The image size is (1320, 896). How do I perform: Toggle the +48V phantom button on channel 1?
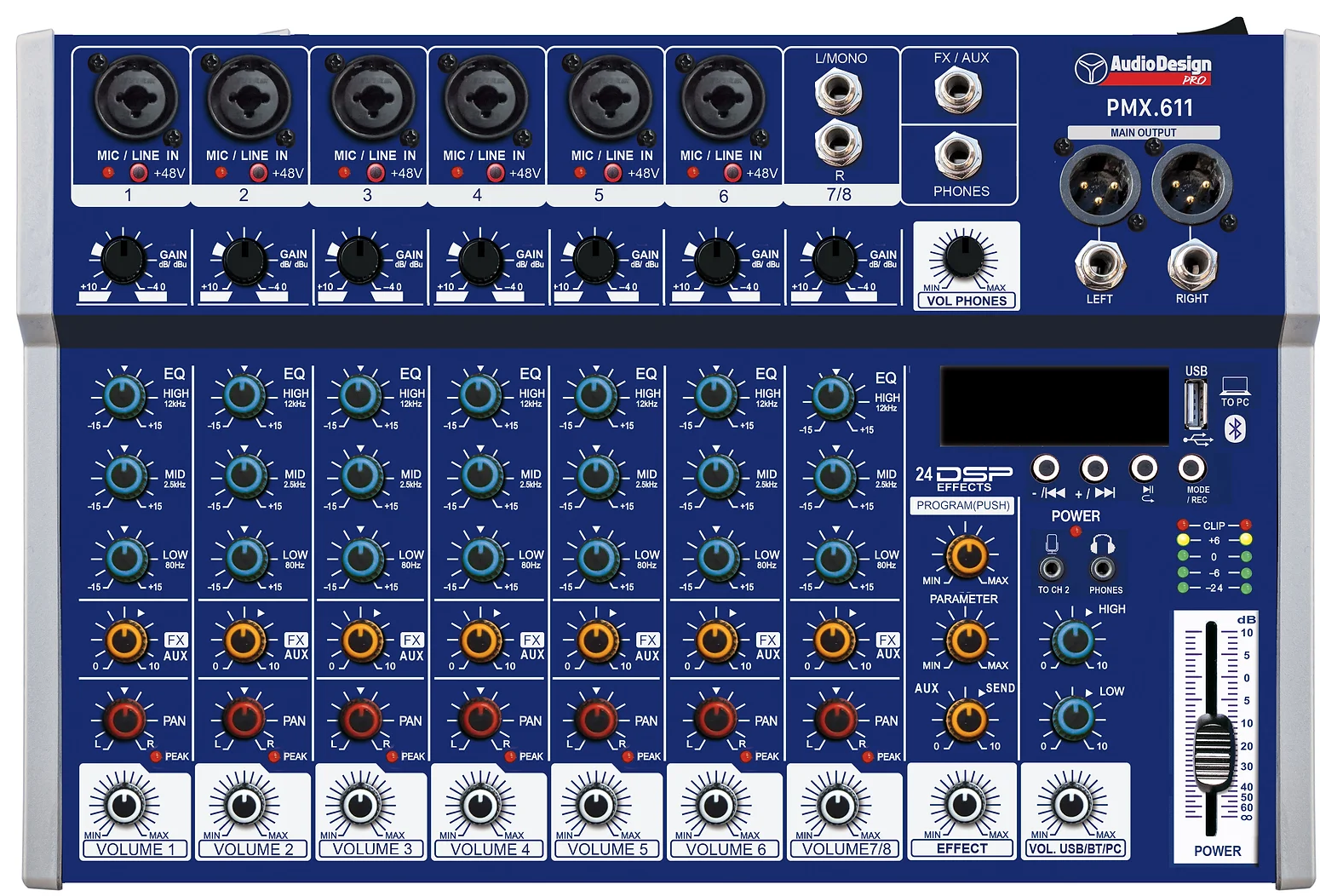pyautogui.click(x=139, y=173)
